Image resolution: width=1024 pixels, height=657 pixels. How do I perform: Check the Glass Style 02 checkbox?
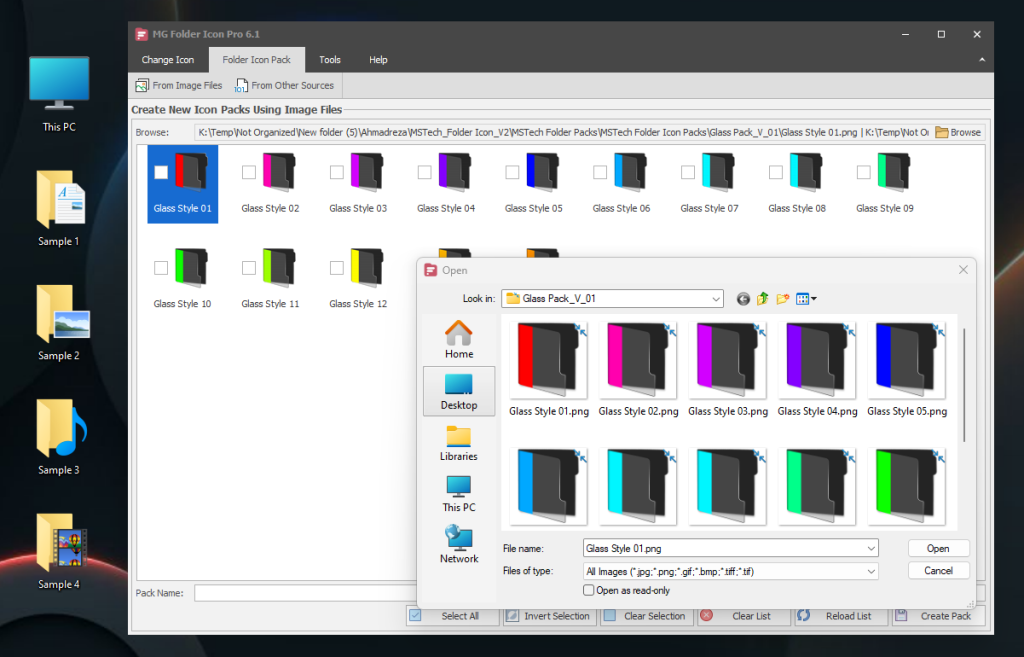click(248, 172)
